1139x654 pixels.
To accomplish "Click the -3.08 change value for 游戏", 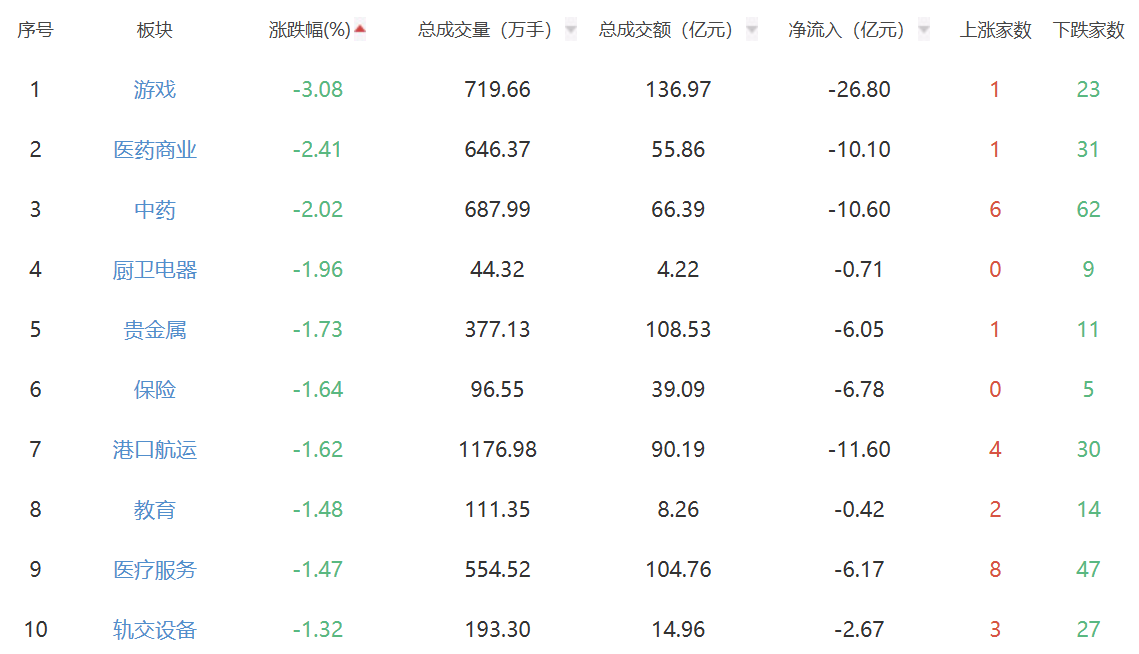I will 318,90.
